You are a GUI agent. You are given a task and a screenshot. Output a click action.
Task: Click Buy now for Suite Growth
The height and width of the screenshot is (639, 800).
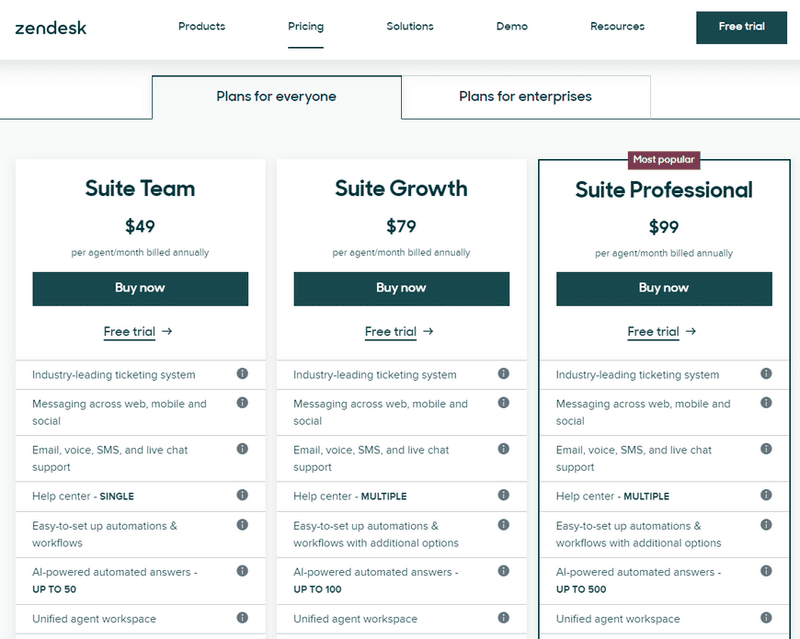coord(401,288)
